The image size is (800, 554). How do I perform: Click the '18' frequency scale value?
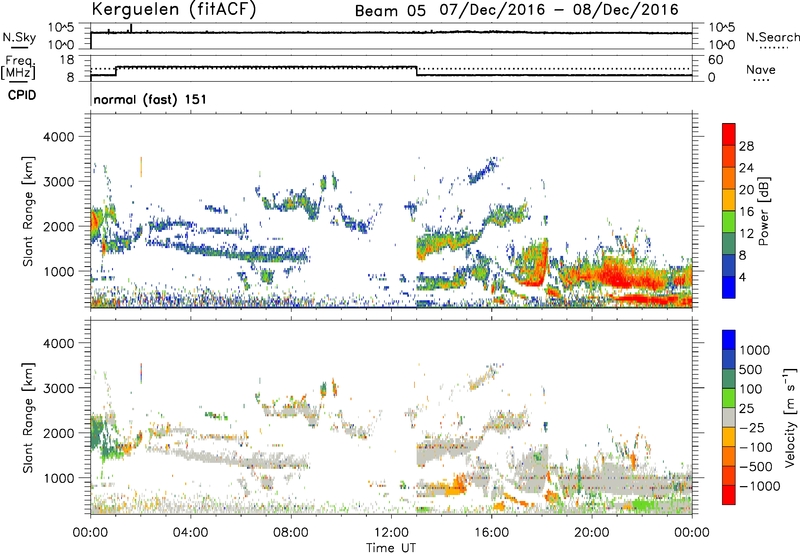coord(67,60)
